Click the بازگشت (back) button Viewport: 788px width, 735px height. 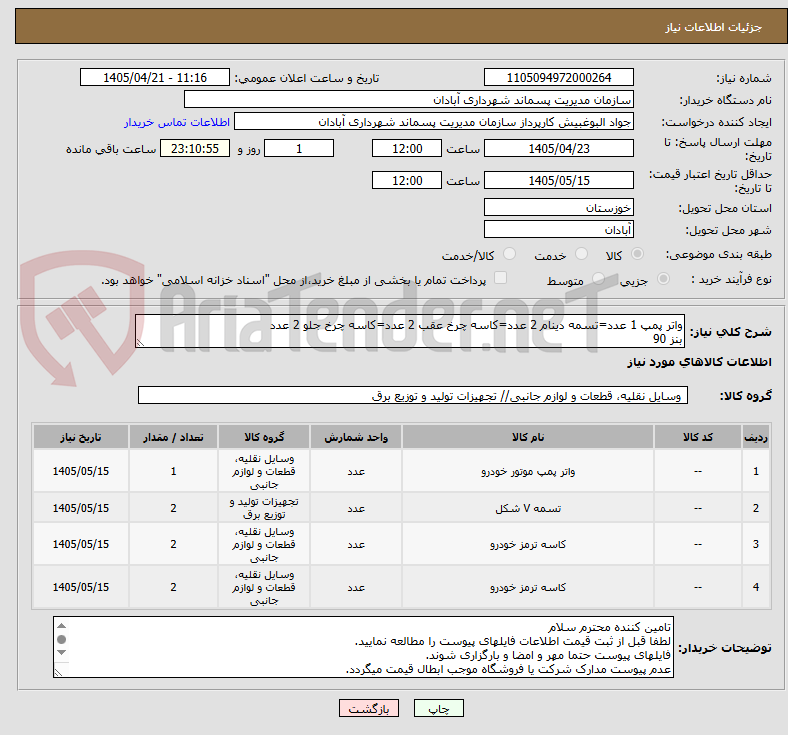(x=369, y=708)
